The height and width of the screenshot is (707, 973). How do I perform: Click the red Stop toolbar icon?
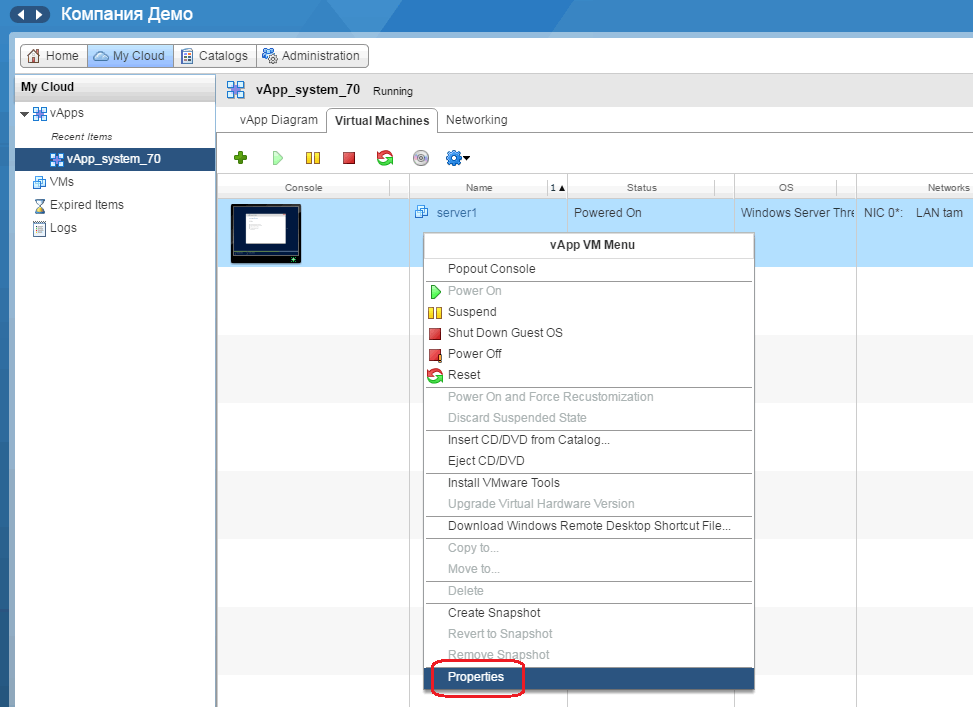pos(349,158)
